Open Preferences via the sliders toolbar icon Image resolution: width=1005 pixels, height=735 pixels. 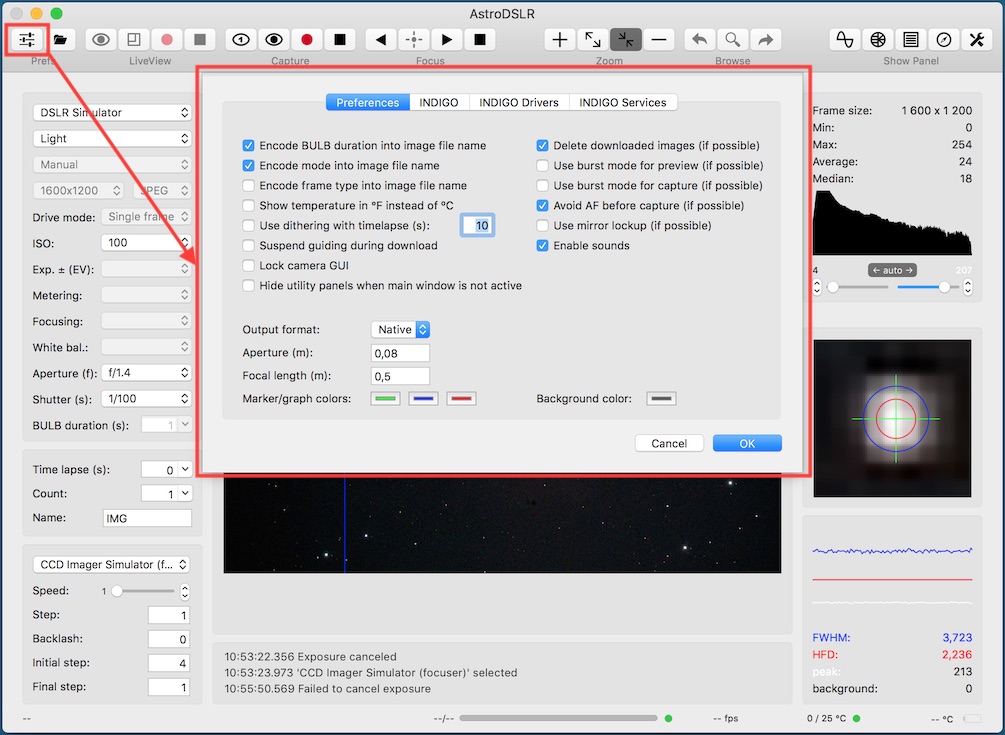[x=27, y=40]
